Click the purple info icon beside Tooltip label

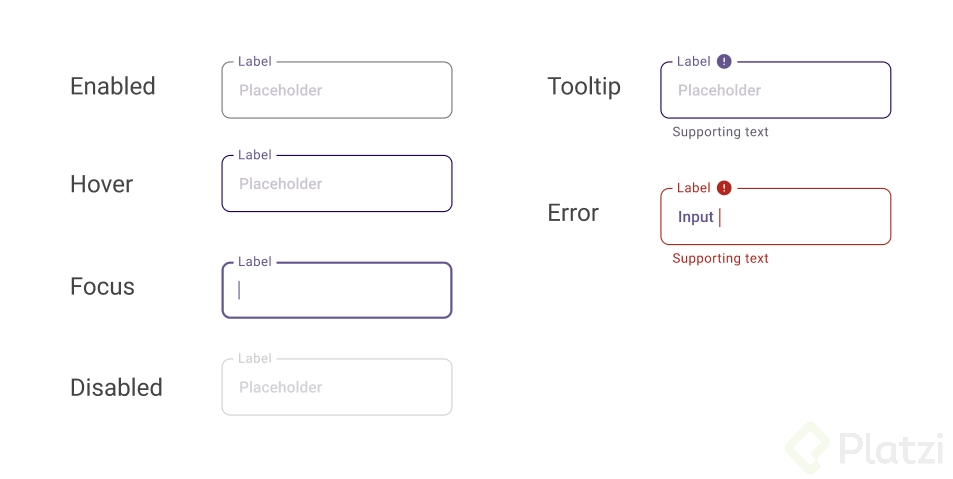(x=725, y=62)
